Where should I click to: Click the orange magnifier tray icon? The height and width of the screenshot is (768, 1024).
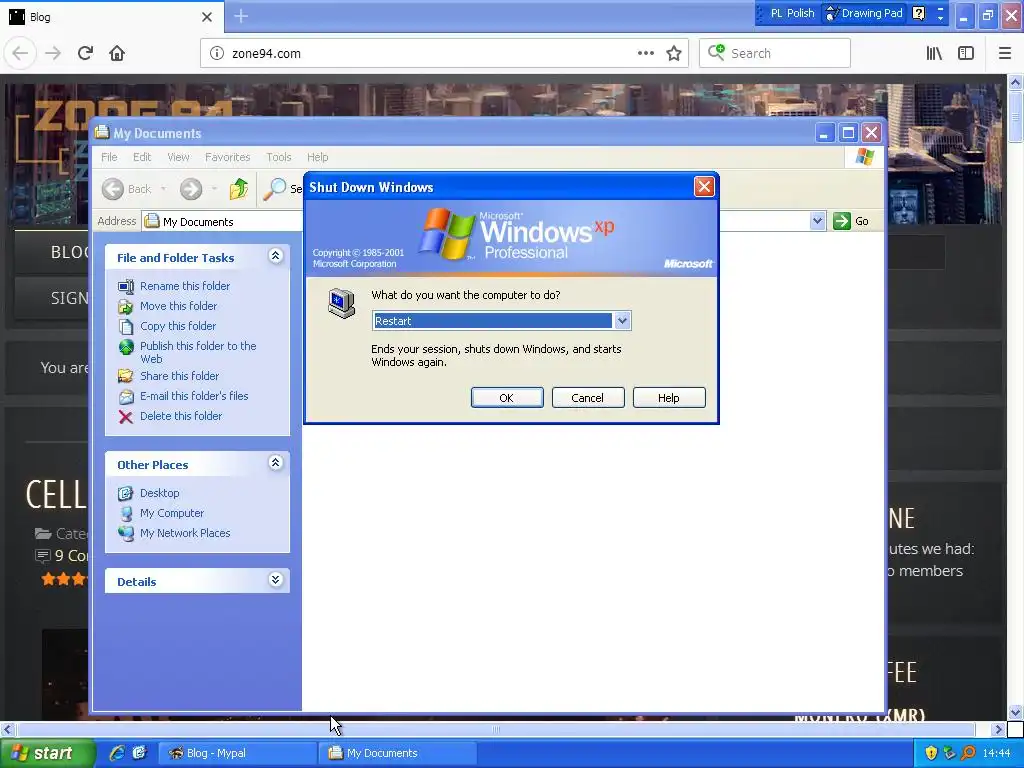[x=968, y=753]
